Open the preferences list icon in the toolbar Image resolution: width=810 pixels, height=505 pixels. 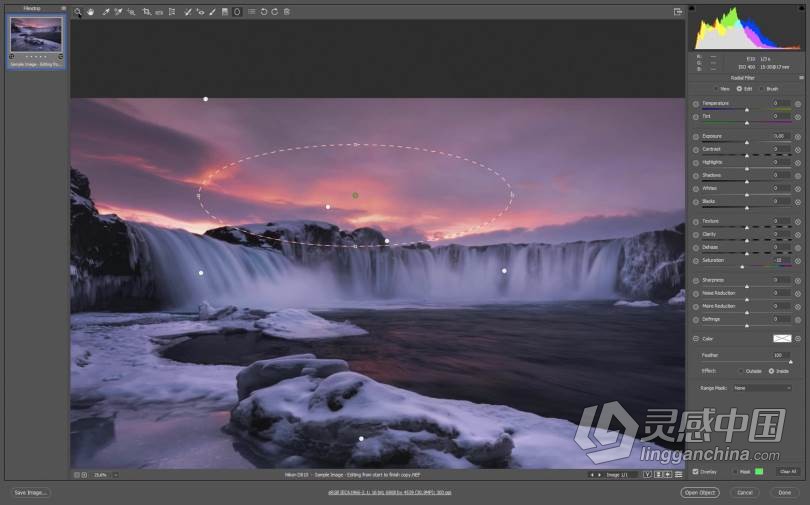coord(252,11)
